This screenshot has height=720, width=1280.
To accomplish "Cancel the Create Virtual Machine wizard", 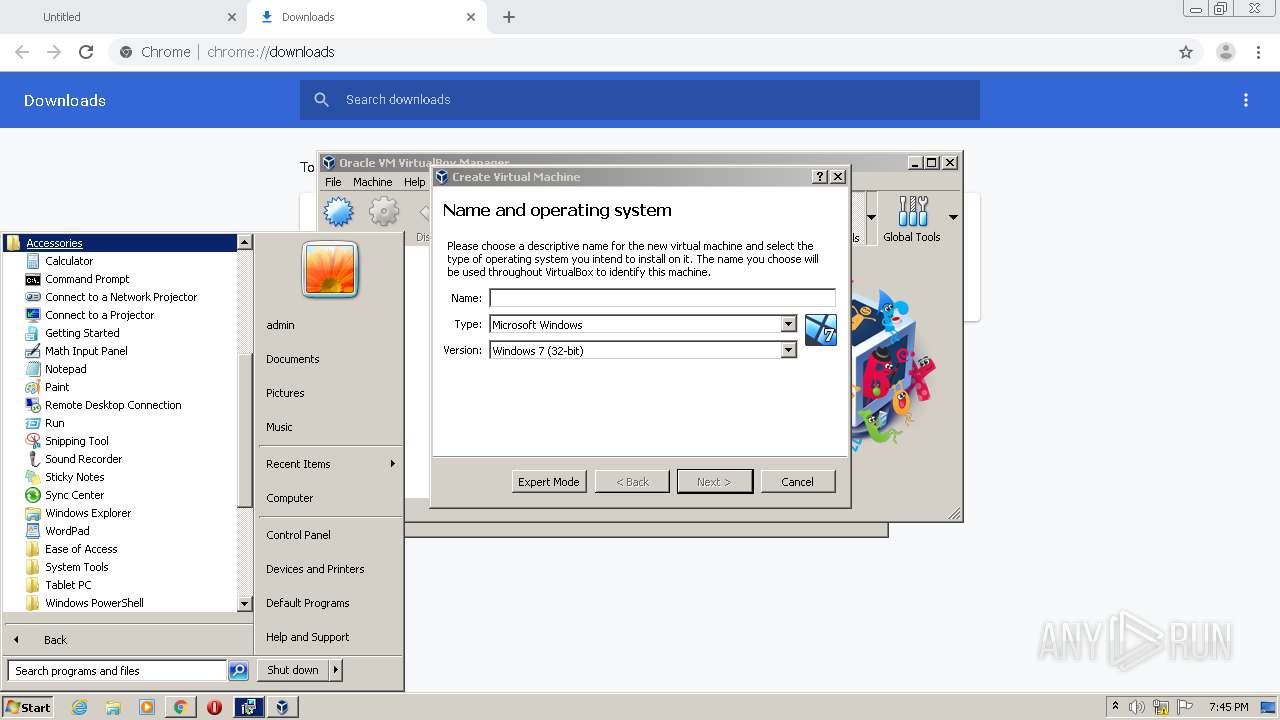I will click(x=798, y=481).
